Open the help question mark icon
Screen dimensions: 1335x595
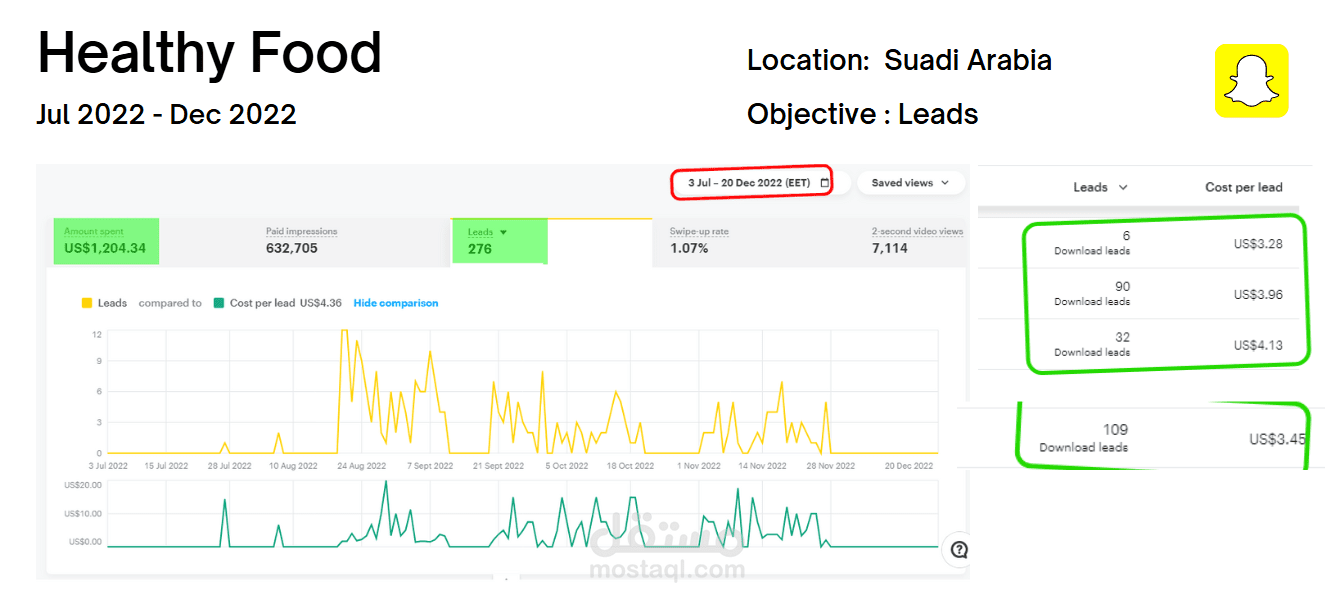point(959,549)
